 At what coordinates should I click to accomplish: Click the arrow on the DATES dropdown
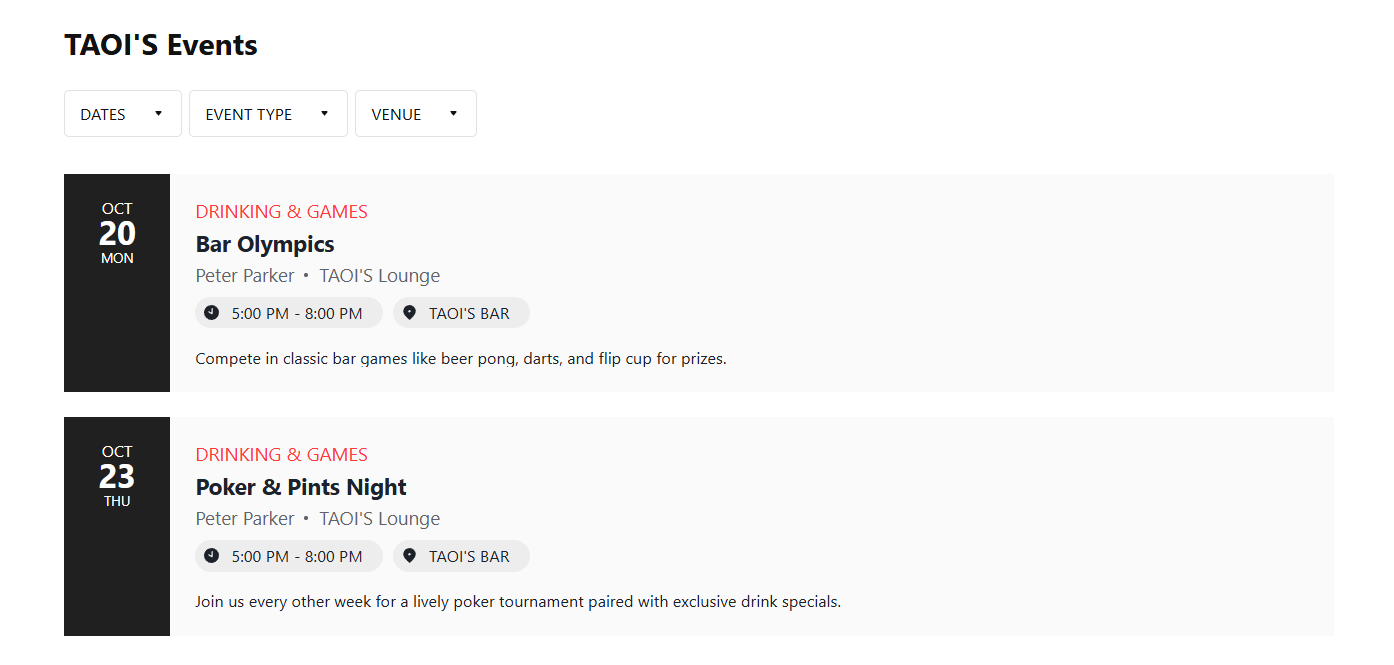coord(158,113)
